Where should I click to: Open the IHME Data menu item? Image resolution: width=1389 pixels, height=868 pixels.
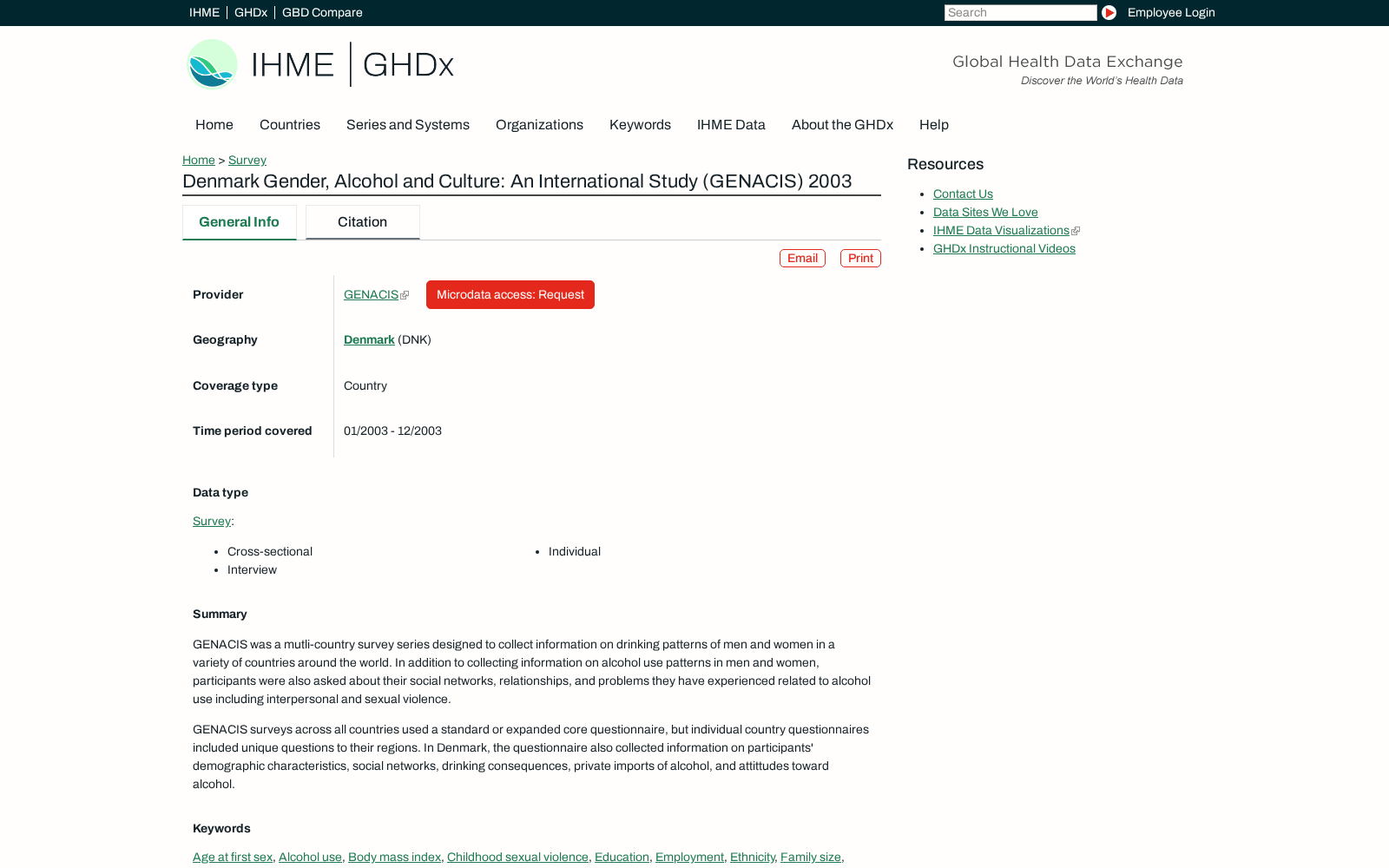coord(731,124)
